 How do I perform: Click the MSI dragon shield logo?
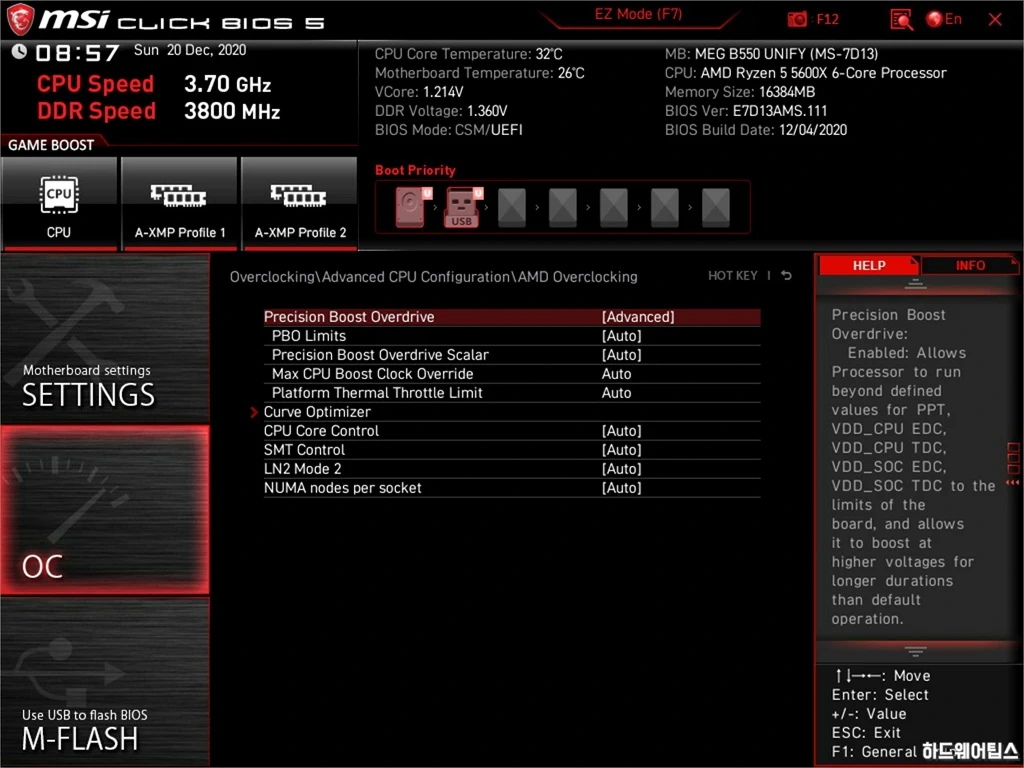point(20,20)
